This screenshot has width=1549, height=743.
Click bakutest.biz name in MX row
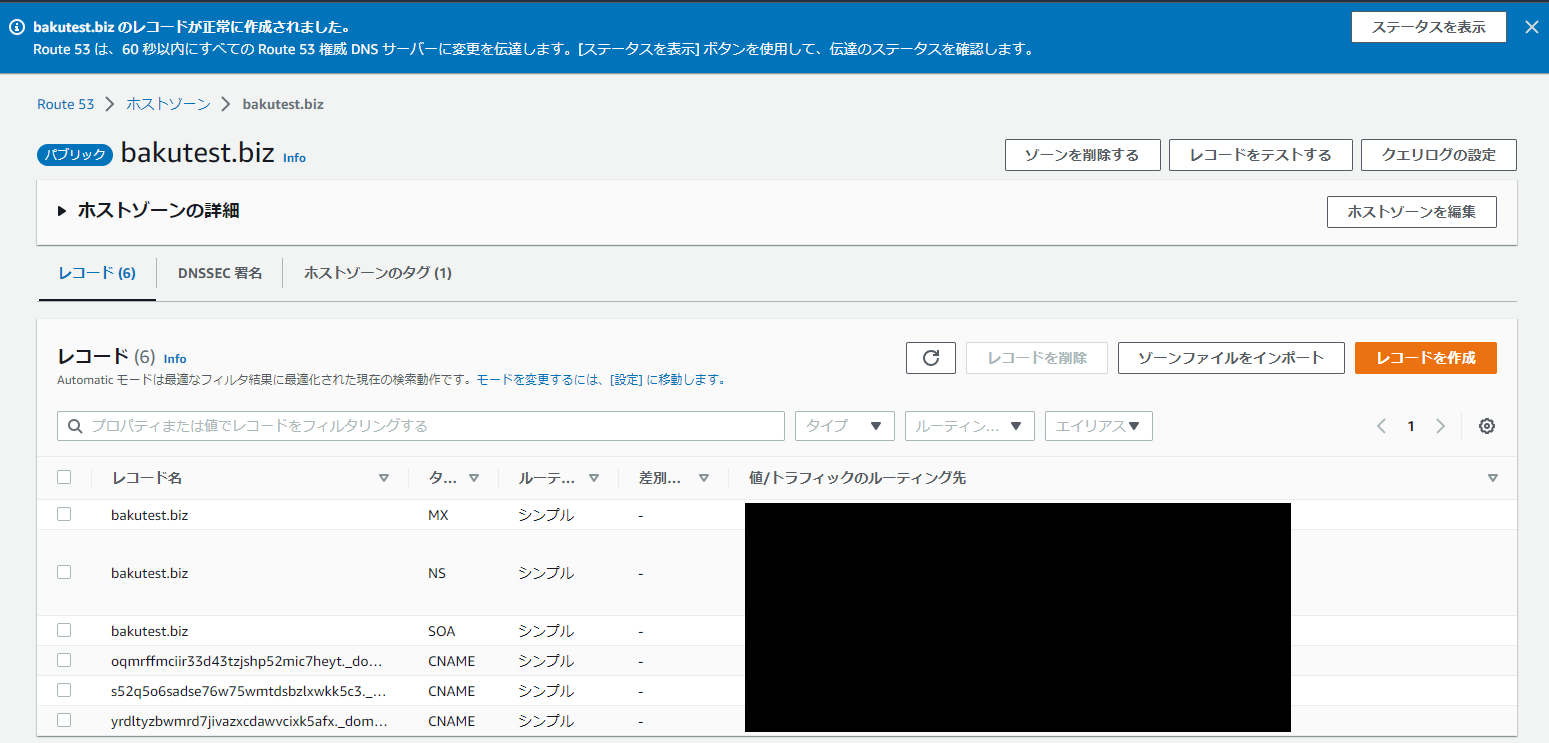[150, 515]
